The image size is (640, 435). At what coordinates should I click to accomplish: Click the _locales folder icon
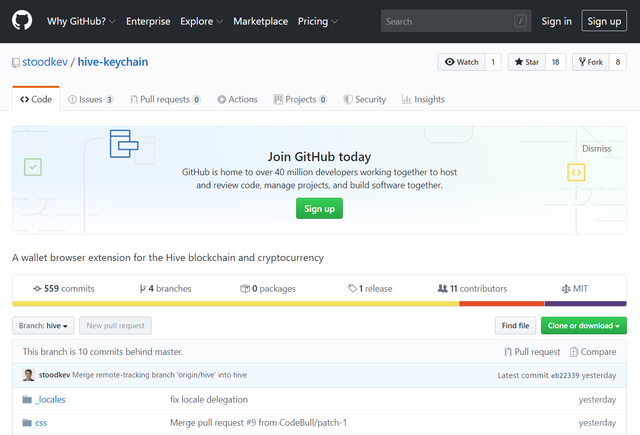coord(27,399)
